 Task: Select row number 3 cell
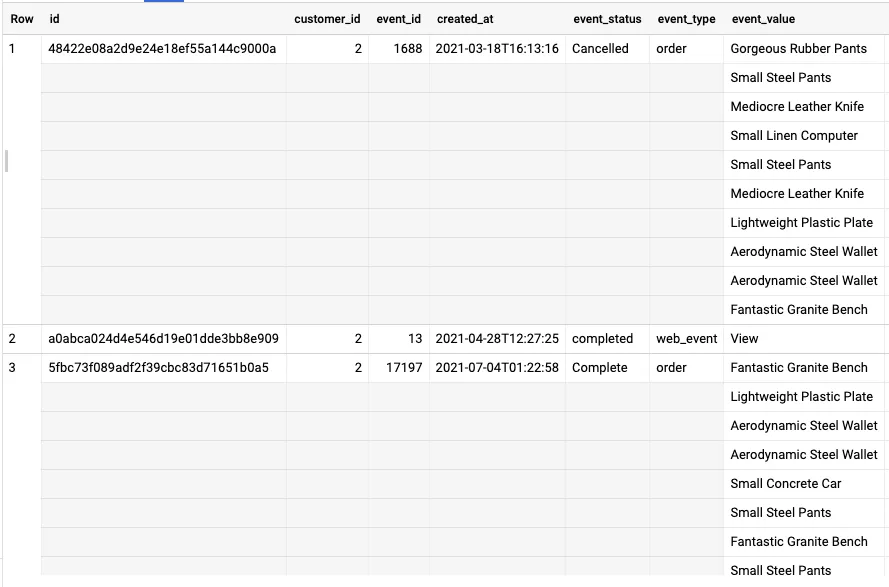[x=12, y=368]
